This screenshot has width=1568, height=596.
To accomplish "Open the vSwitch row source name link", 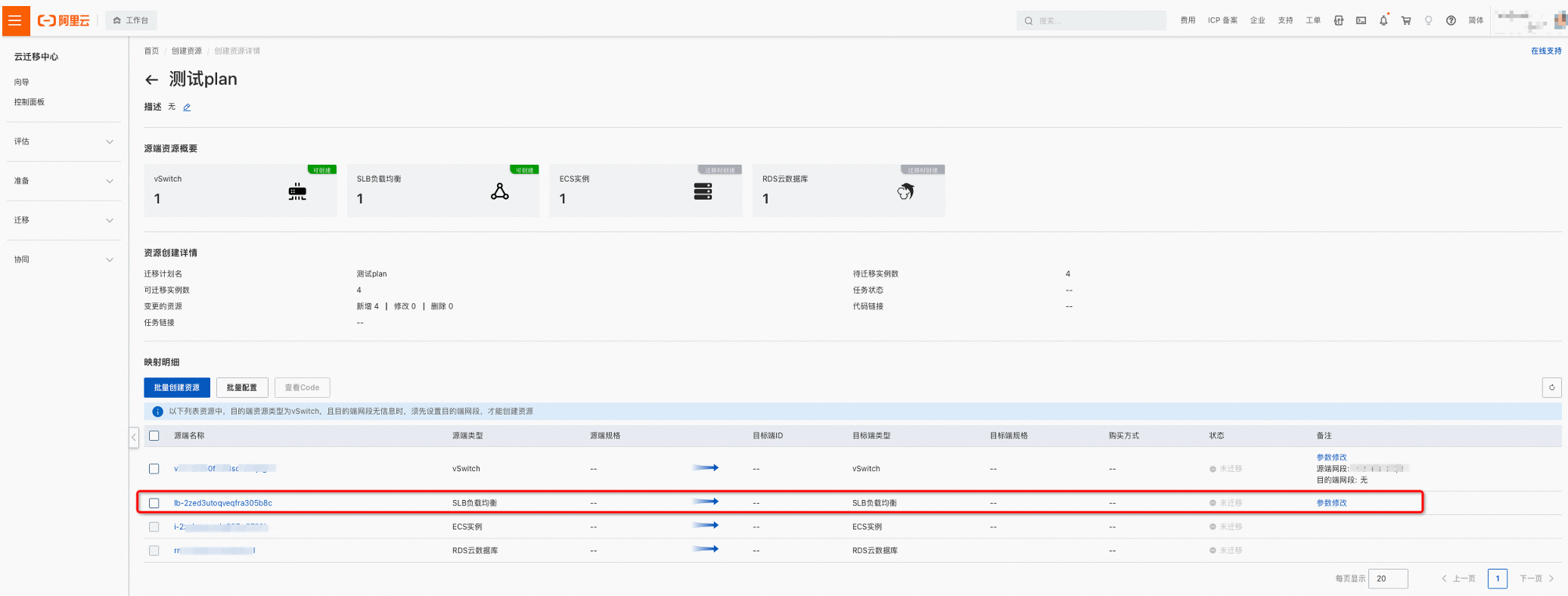I will point(225,469).
